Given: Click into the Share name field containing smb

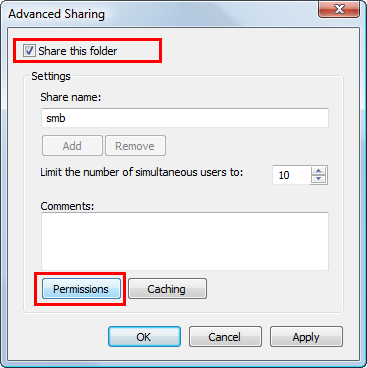Looking at the screenshot, I should (185, 118).
